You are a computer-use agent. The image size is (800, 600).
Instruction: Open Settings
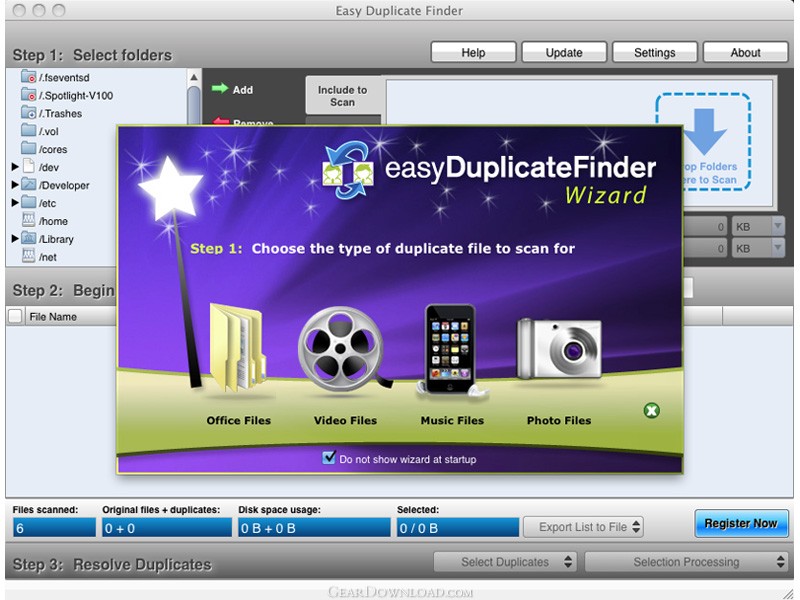pos(655,53)
